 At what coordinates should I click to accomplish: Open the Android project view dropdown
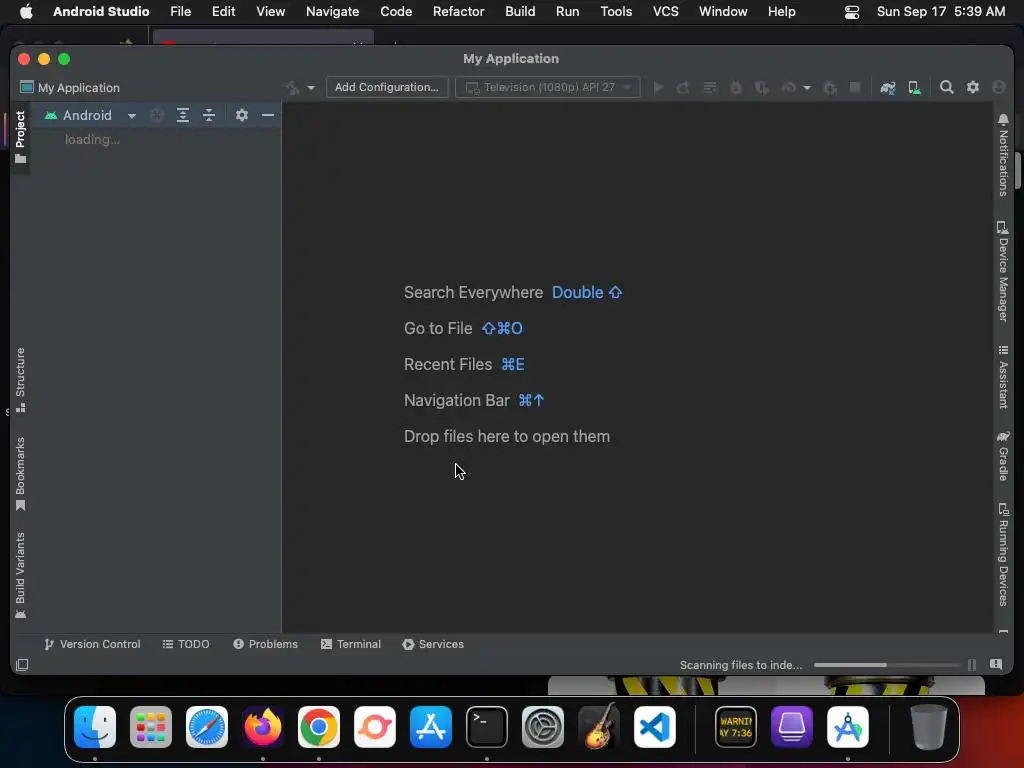tap(90, 115)
